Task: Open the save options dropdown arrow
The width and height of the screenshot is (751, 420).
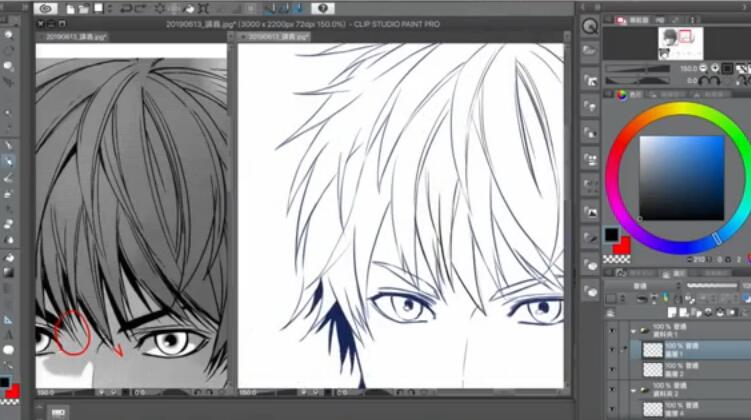Action: click(x=110, y=9)
